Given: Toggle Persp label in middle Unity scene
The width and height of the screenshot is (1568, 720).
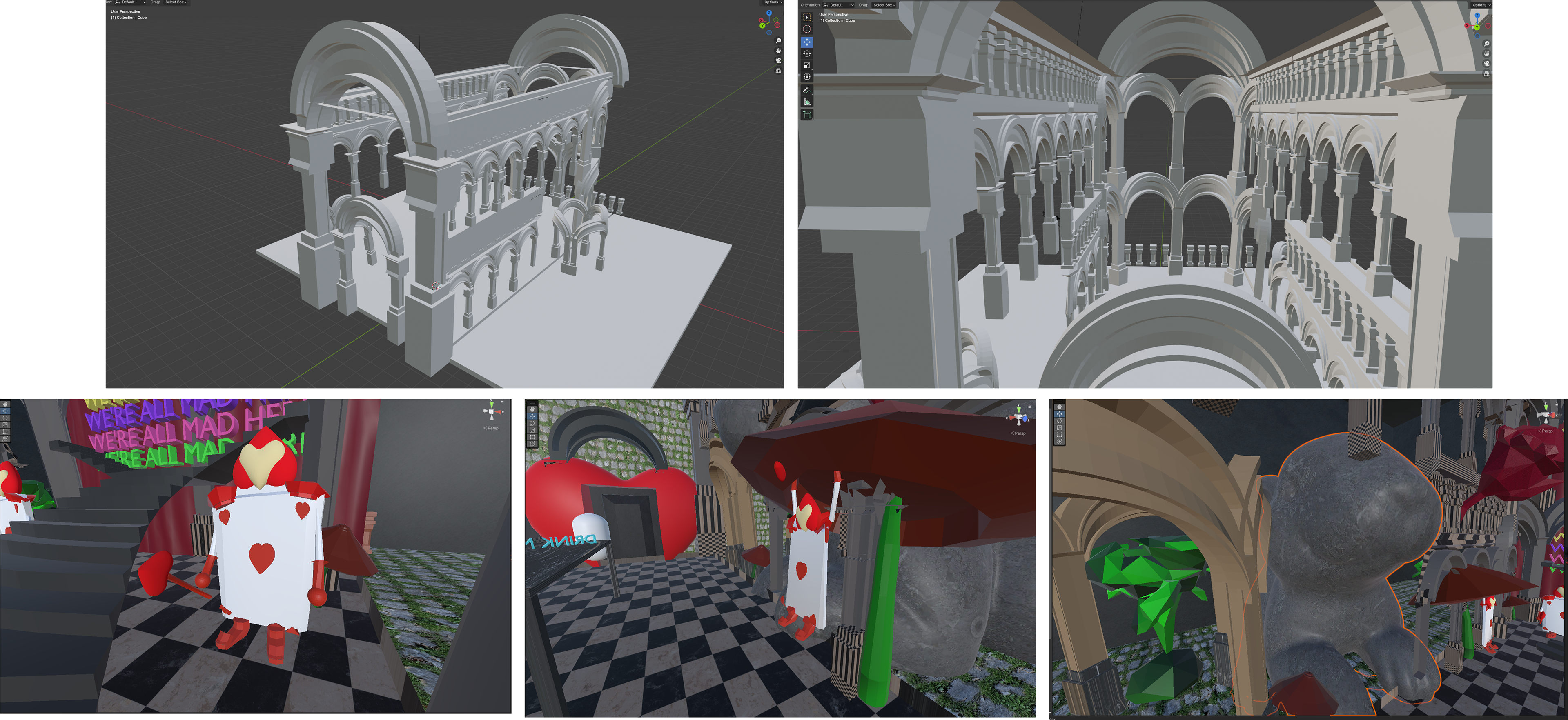Looking at the screenshot, I should 1018,433.
